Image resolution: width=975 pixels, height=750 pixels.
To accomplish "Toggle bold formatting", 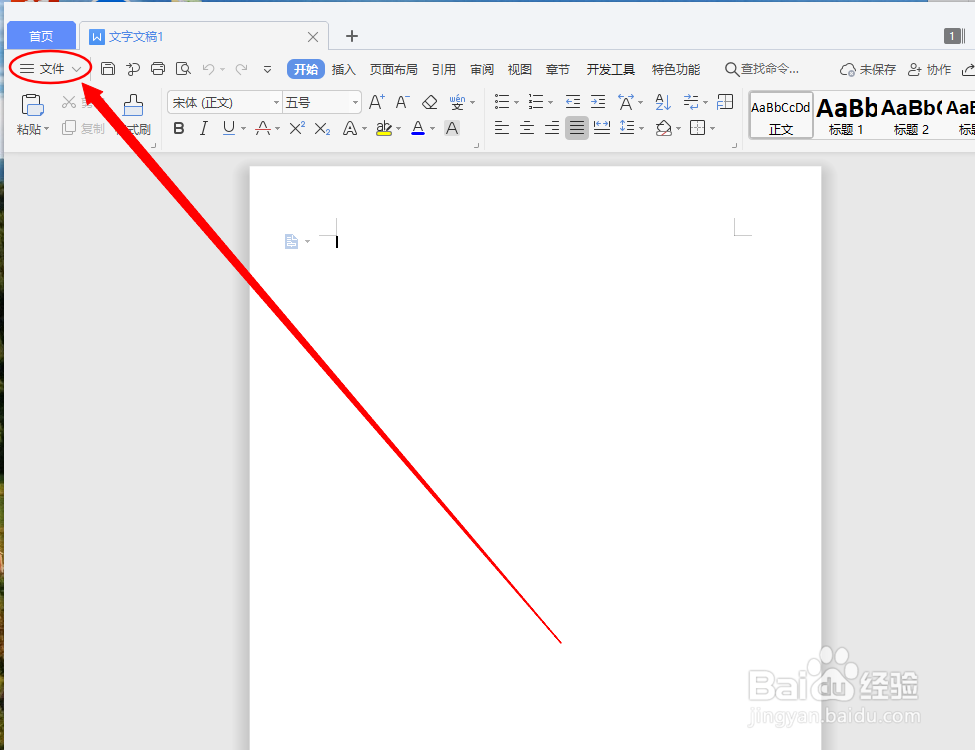I will (x=179, y=128).
